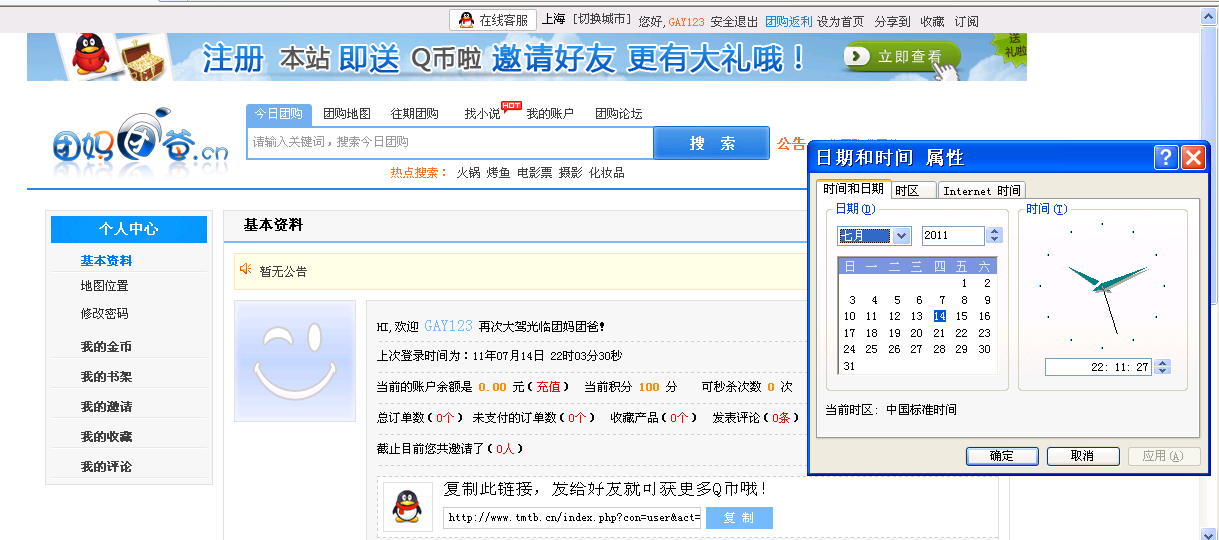Click username GAY123 in top bar
This screenshot has width=1219, height=540.
point(686,21)
